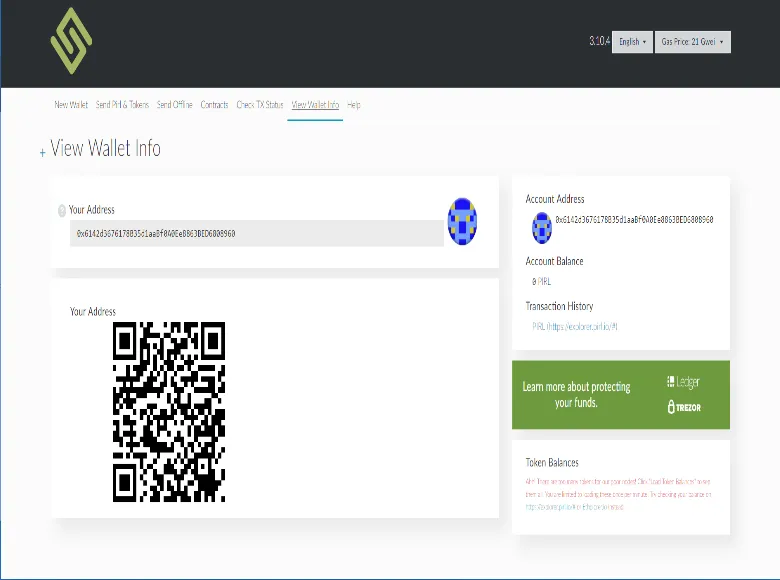Open the English language dropdown
This screenshot has height=580, width=780.
point(632,42)
